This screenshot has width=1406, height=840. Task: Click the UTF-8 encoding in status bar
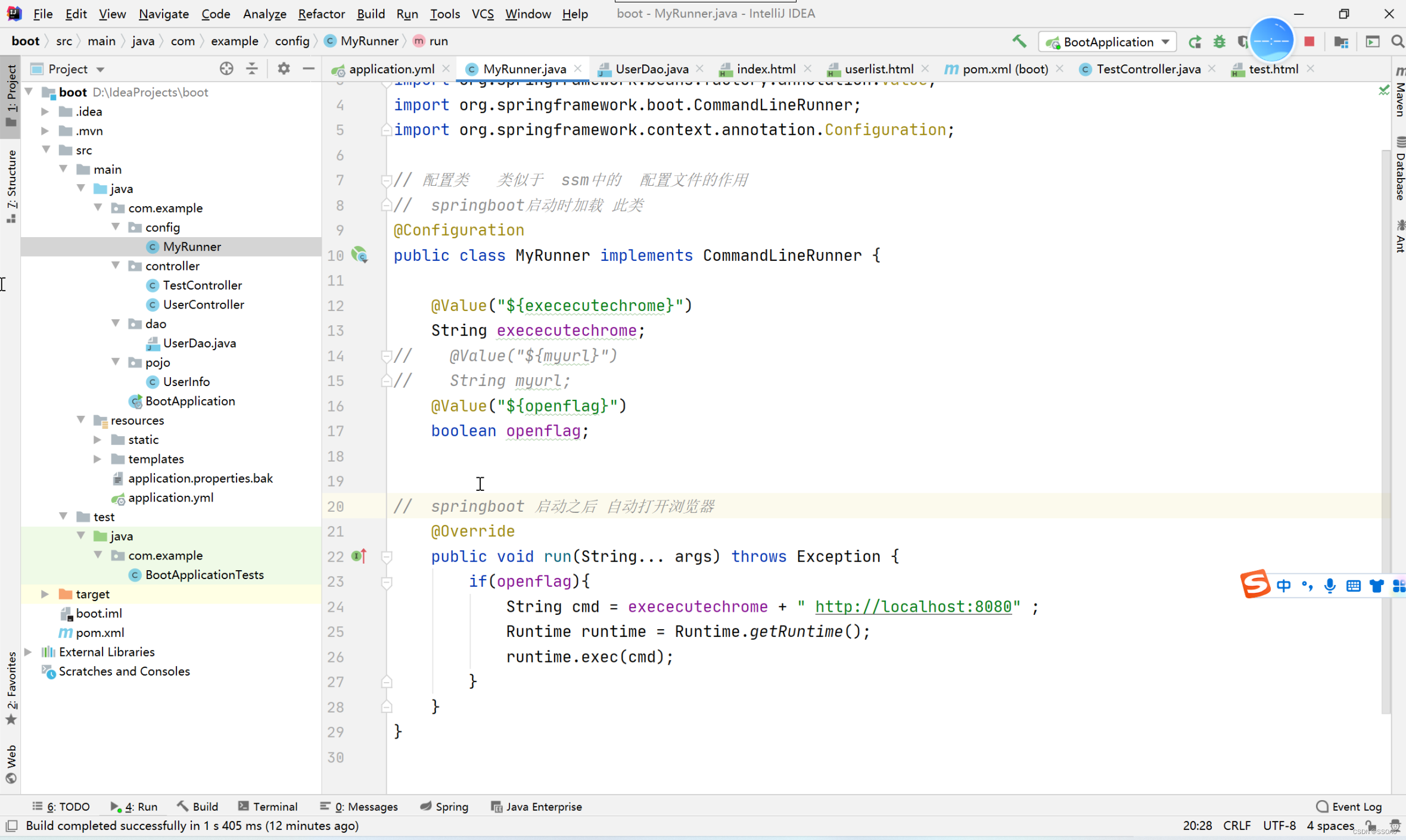click(1279, 826)
